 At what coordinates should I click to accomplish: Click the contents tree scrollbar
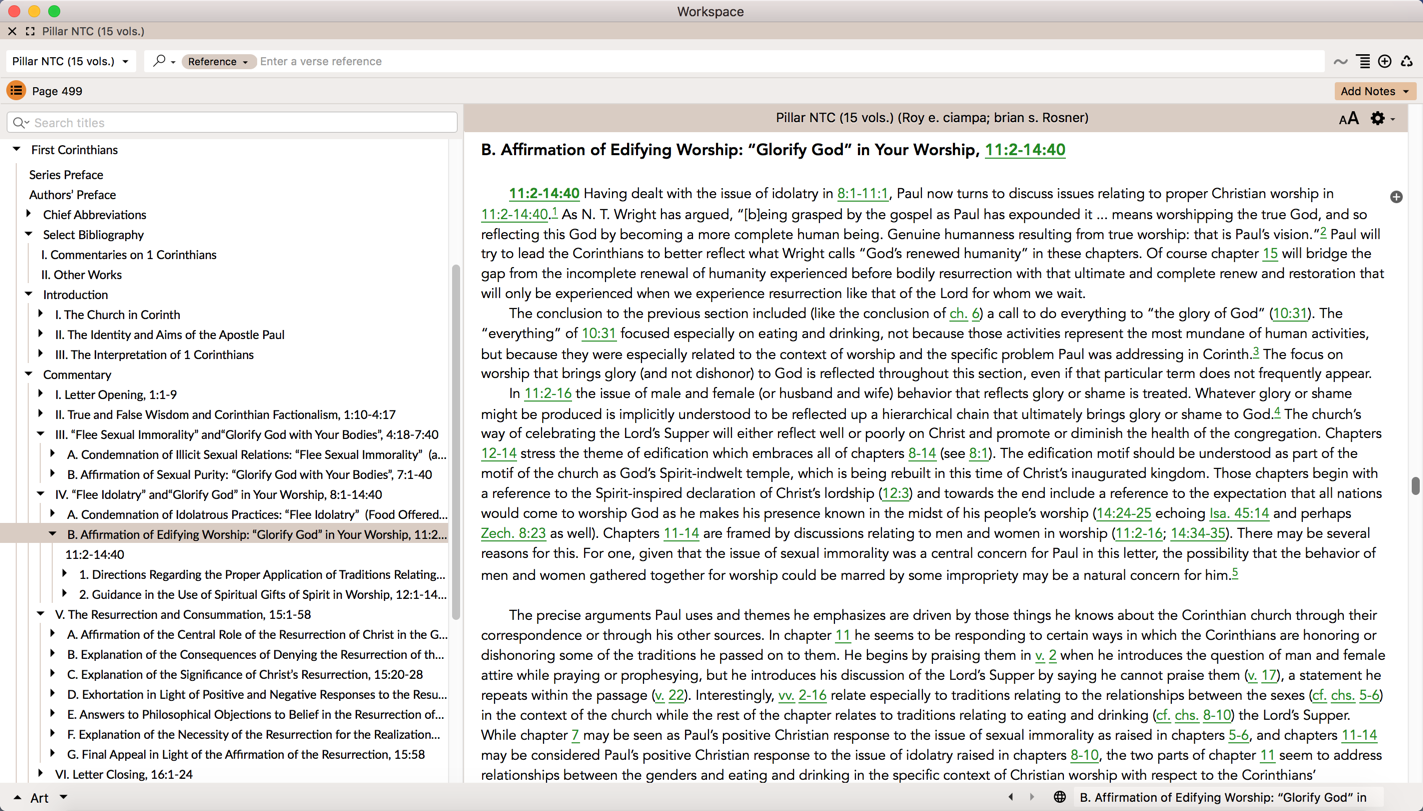point(456,440)
